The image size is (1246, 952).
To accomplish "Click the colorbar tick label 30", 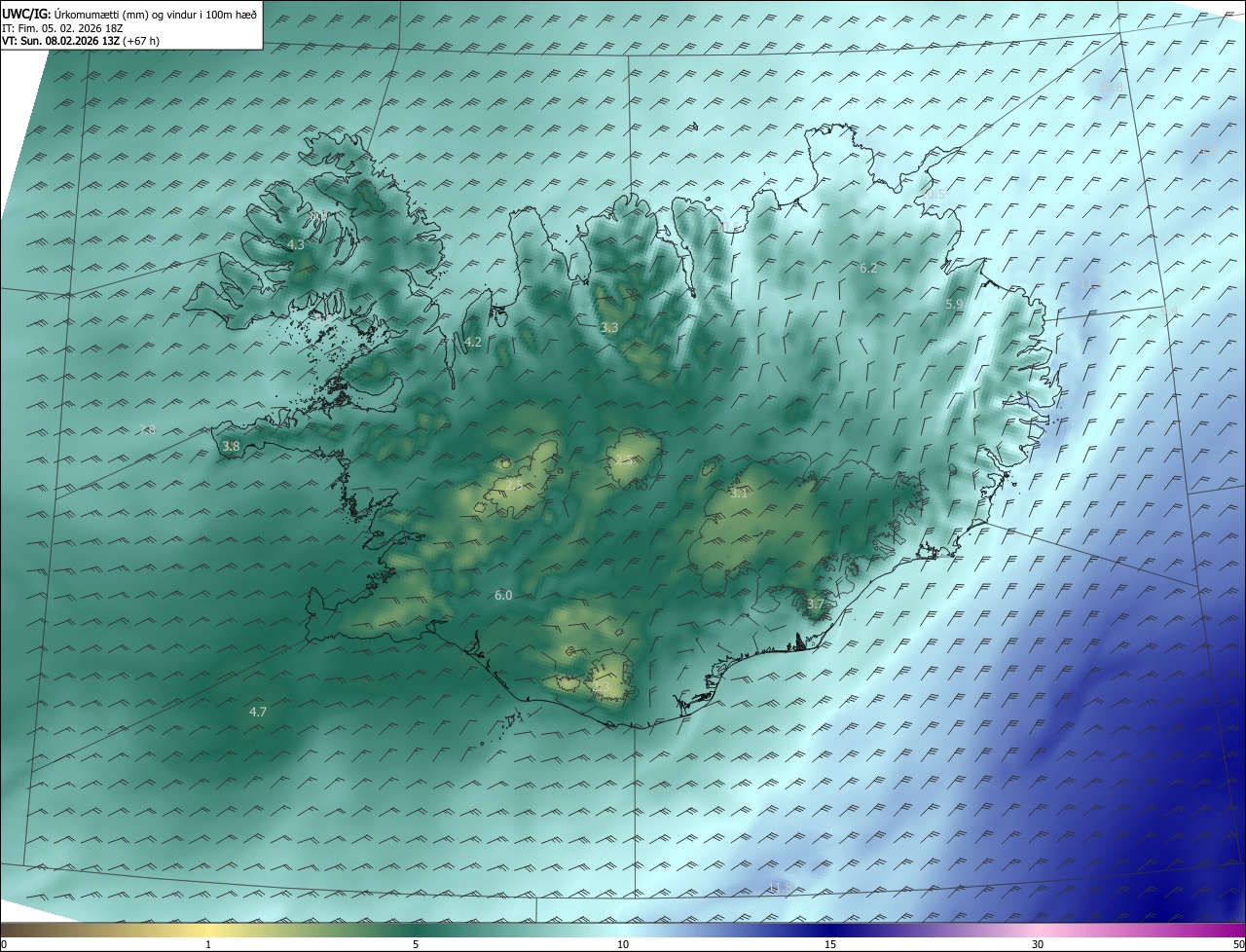I will click(x=1038, y=944).
